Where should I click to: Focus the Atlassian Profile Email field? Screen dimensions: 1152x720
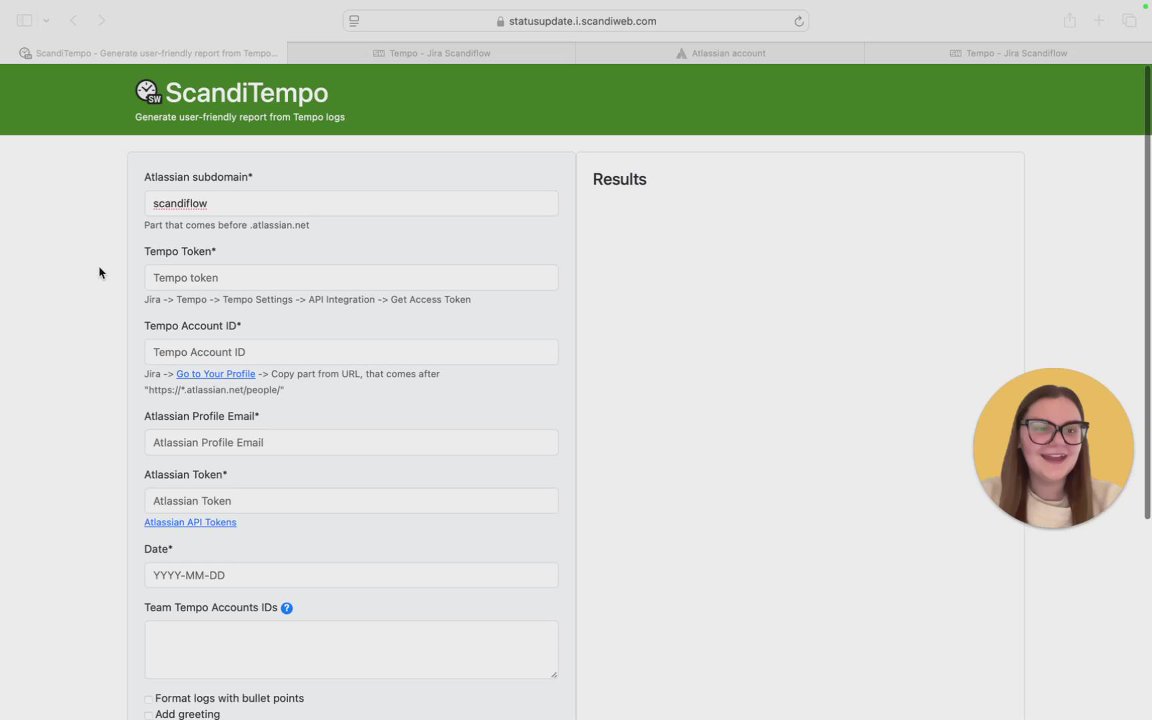click(x=351, y=442)
